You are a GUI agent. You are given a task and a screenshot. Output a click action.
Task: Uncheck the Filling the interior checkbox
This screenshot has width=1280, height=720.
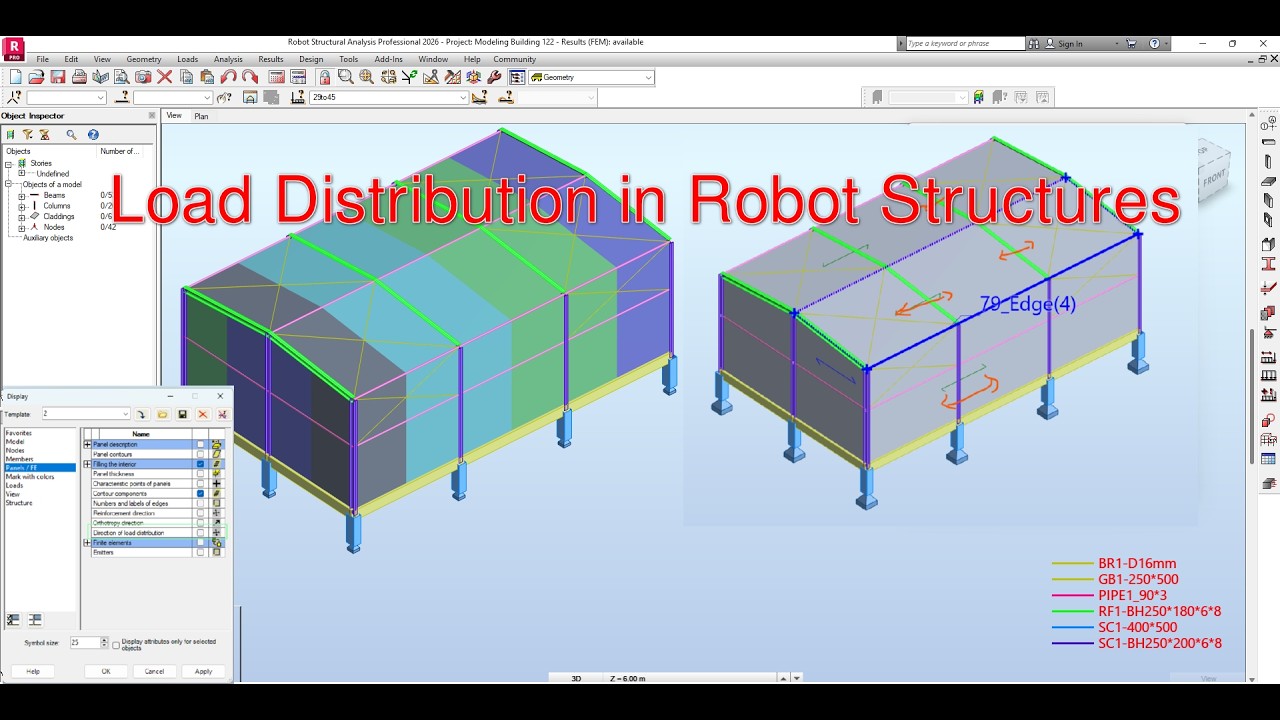(200, 464)
